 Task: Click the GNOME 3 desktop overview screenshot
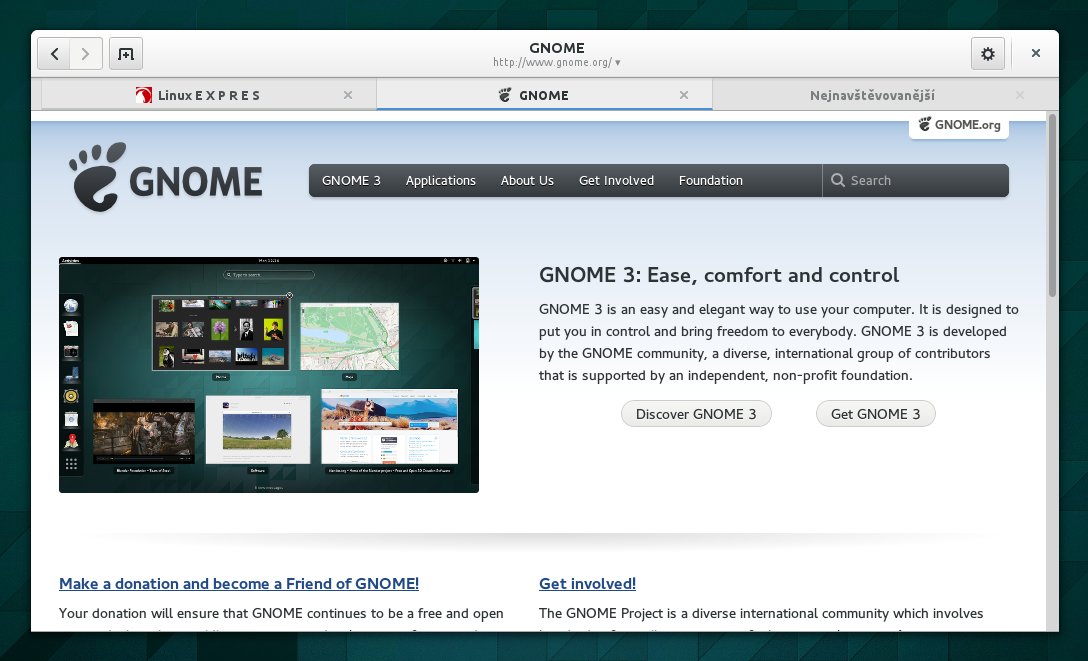[269, 375]
